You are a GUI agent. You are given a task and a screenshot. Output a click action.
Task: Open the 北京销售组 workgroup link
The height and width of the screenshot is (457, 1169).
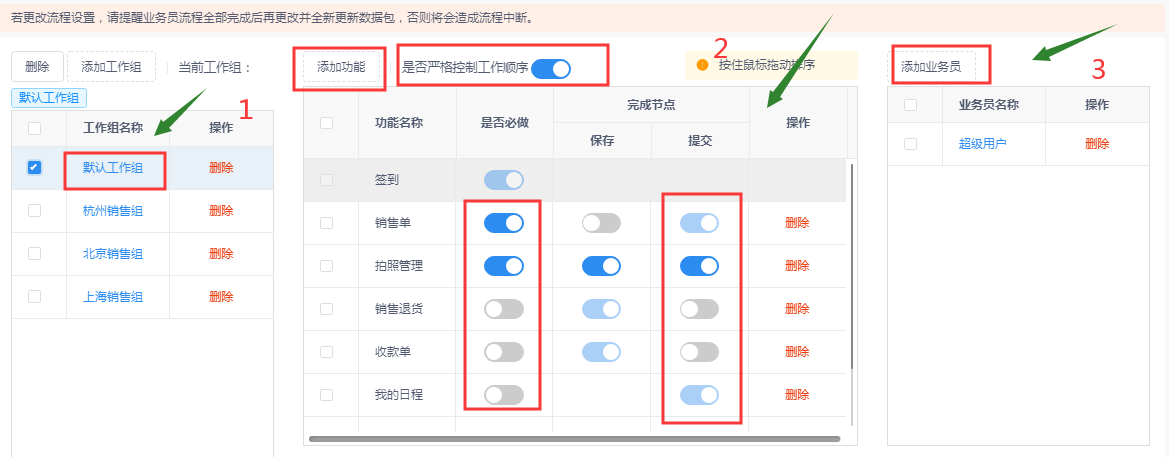point(113,253)
